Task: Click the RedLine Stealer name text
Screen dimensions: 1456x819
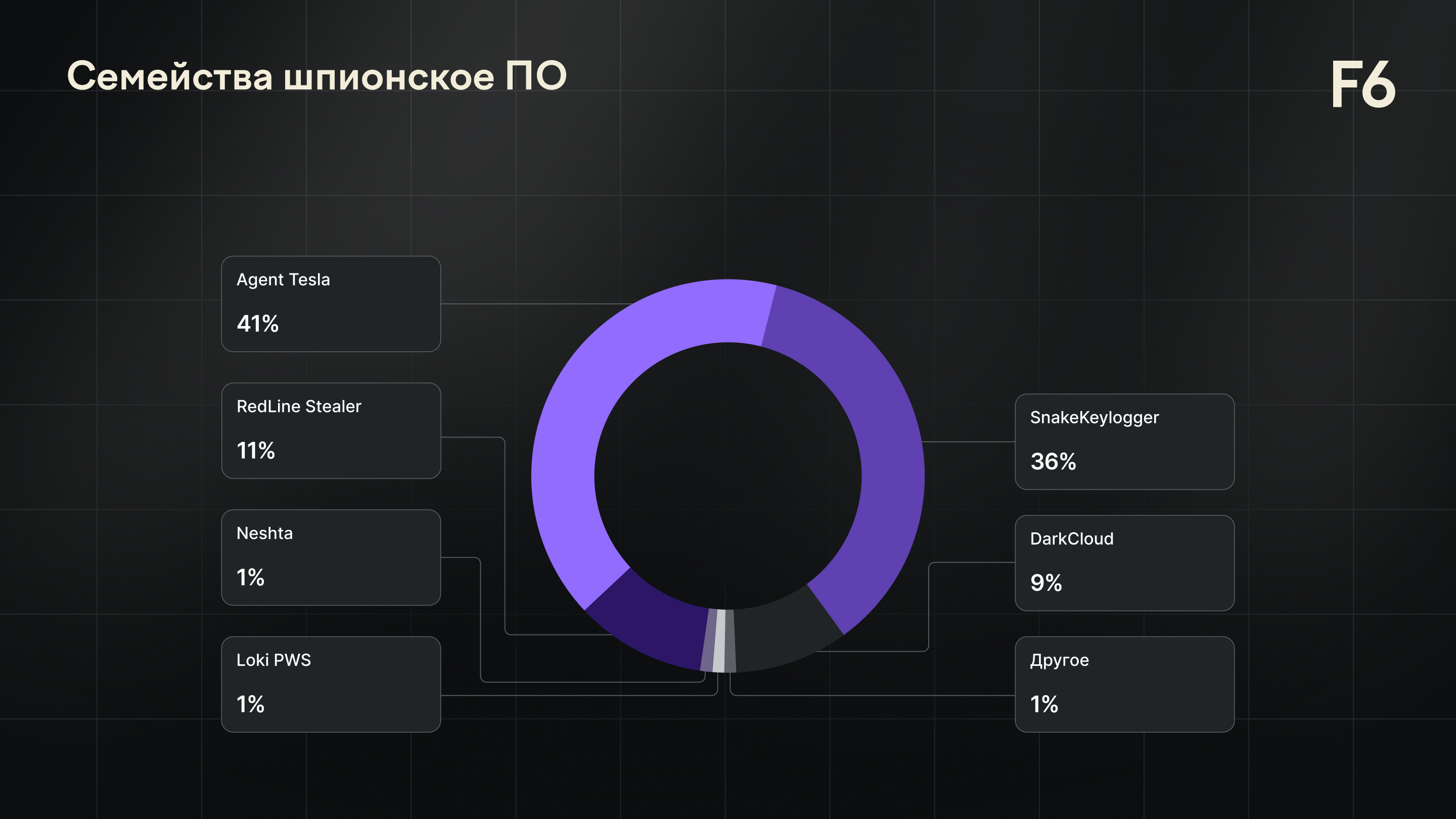Action: coord(298,406)
